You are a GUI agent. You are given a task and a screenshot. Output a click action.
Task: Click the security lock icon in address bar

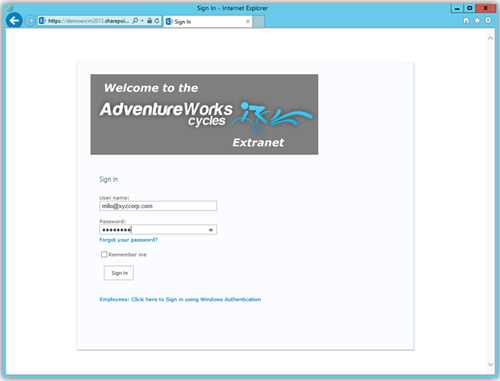[x=150, y=21]
